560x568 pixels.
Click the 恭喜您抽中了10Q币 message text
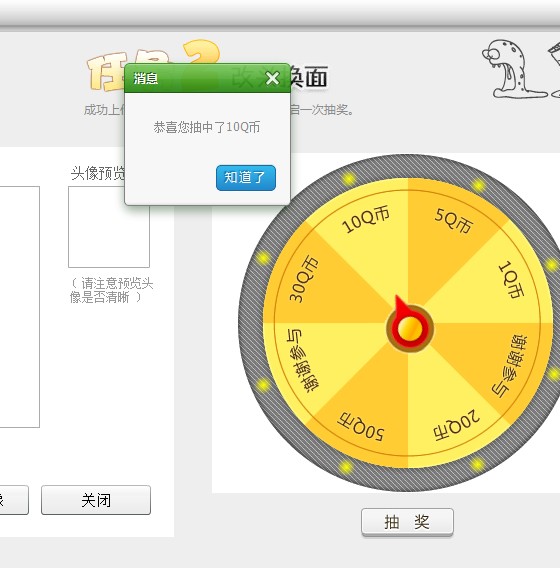pyautogui.click(x=206, y=127)
